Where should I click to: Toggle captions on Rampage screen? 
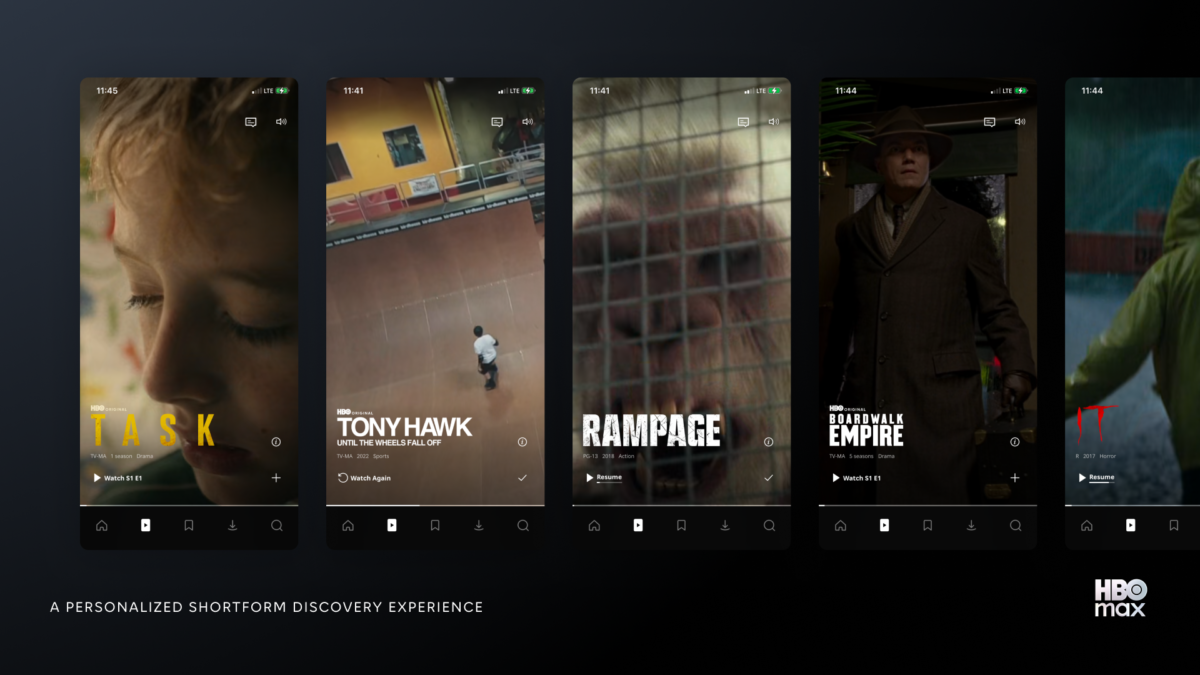(743, 122)
